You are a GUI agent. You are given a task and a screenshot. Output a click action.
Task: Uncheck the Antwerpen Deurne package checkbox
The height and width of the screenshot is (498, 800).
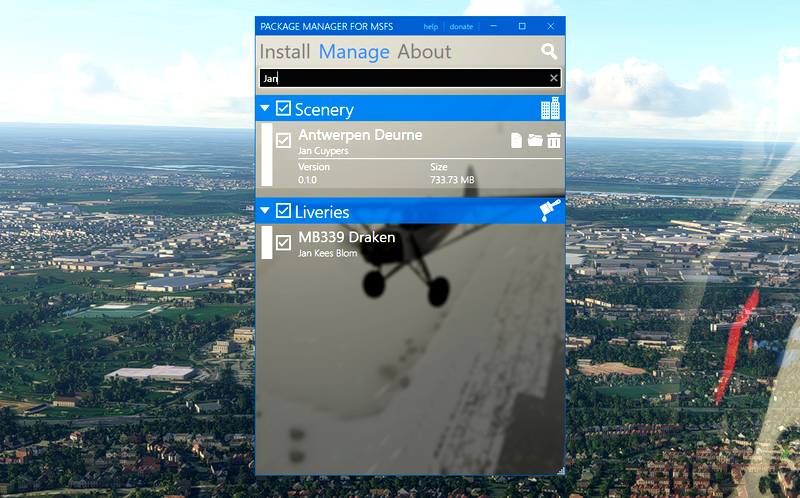click(284, 141)
